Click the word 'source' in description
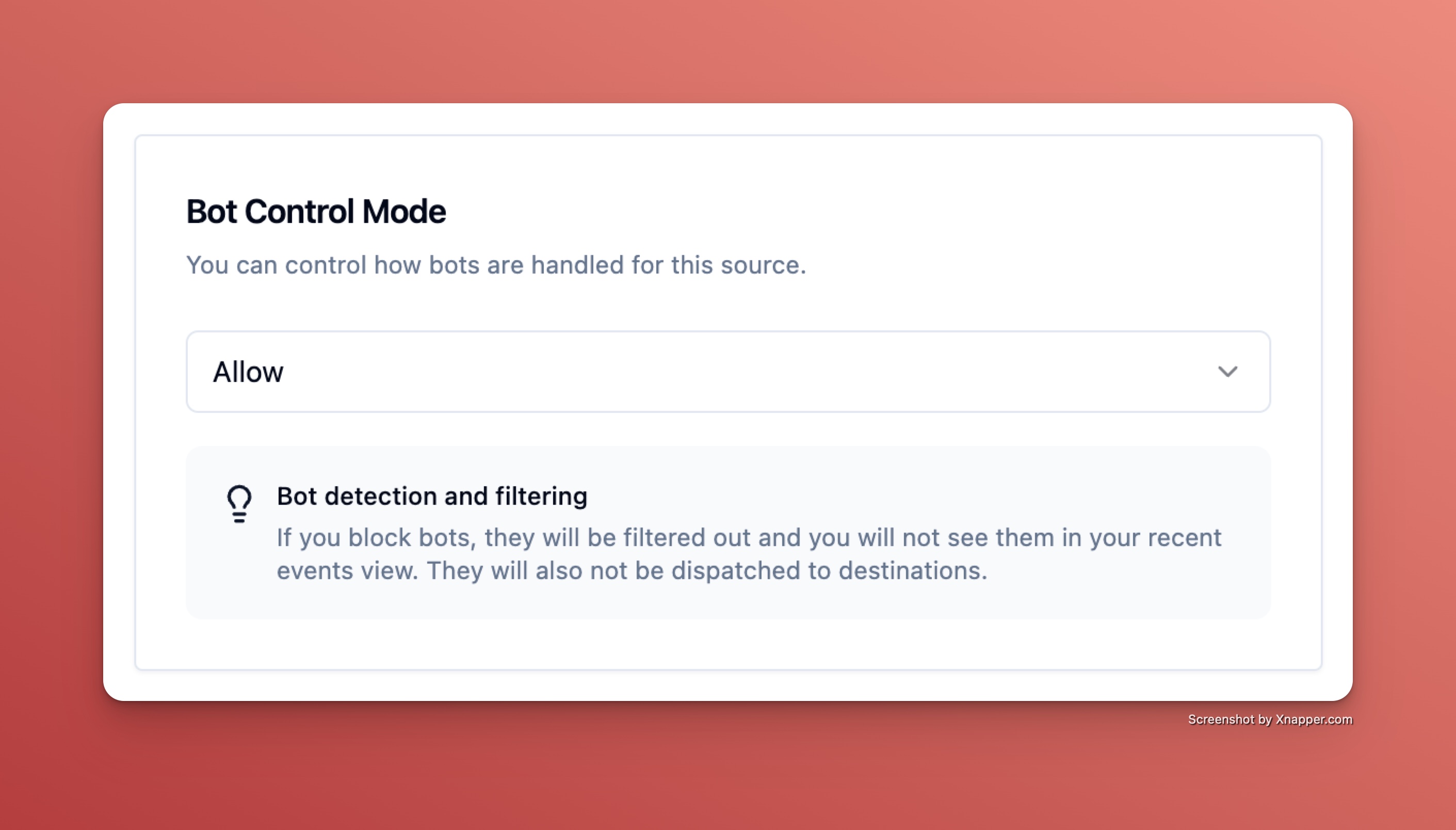This screenshot has height=830, width=1456. 760,265
